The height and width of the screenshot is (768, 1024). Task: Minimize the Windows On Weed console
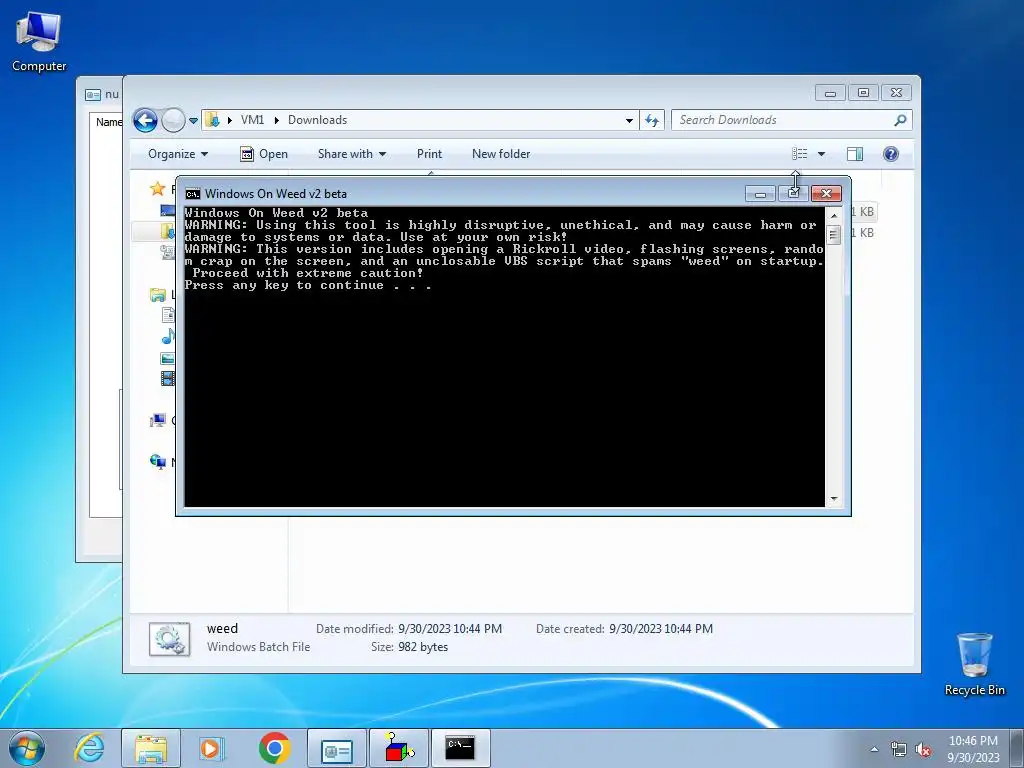coord(760,194)
